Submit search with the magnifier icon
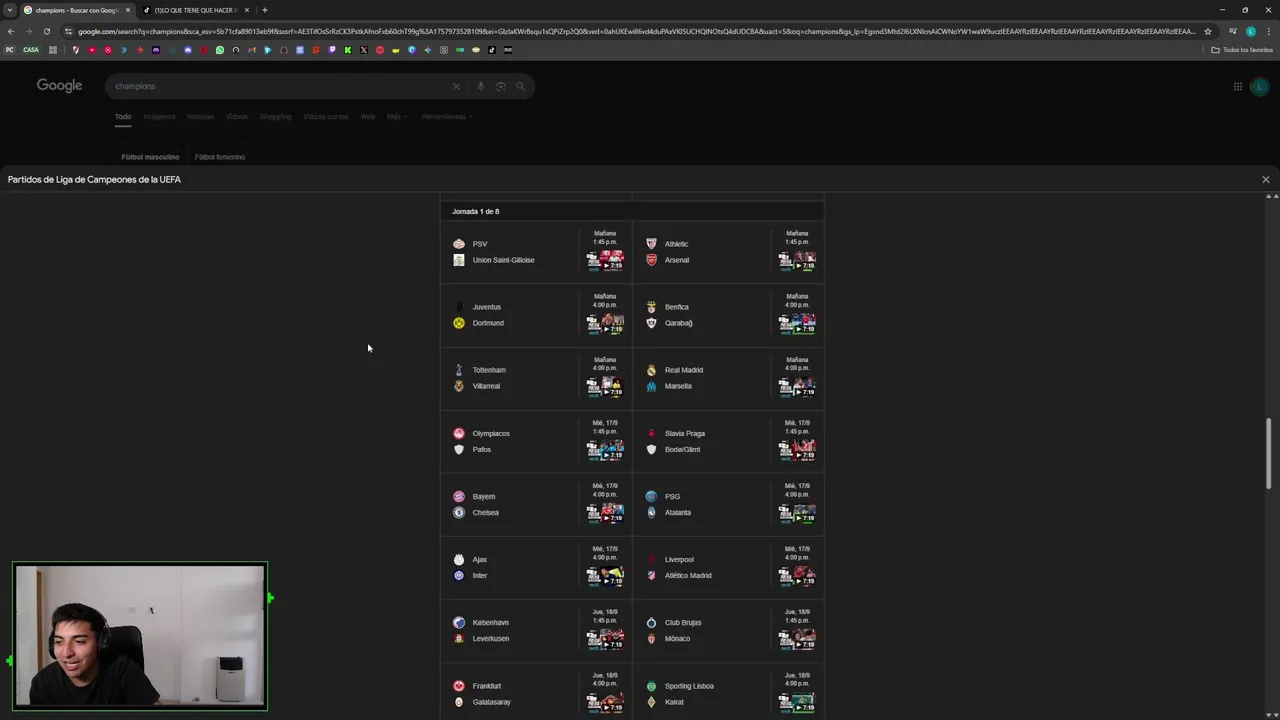Viewport: 1280px width, 720px height. 520,87
